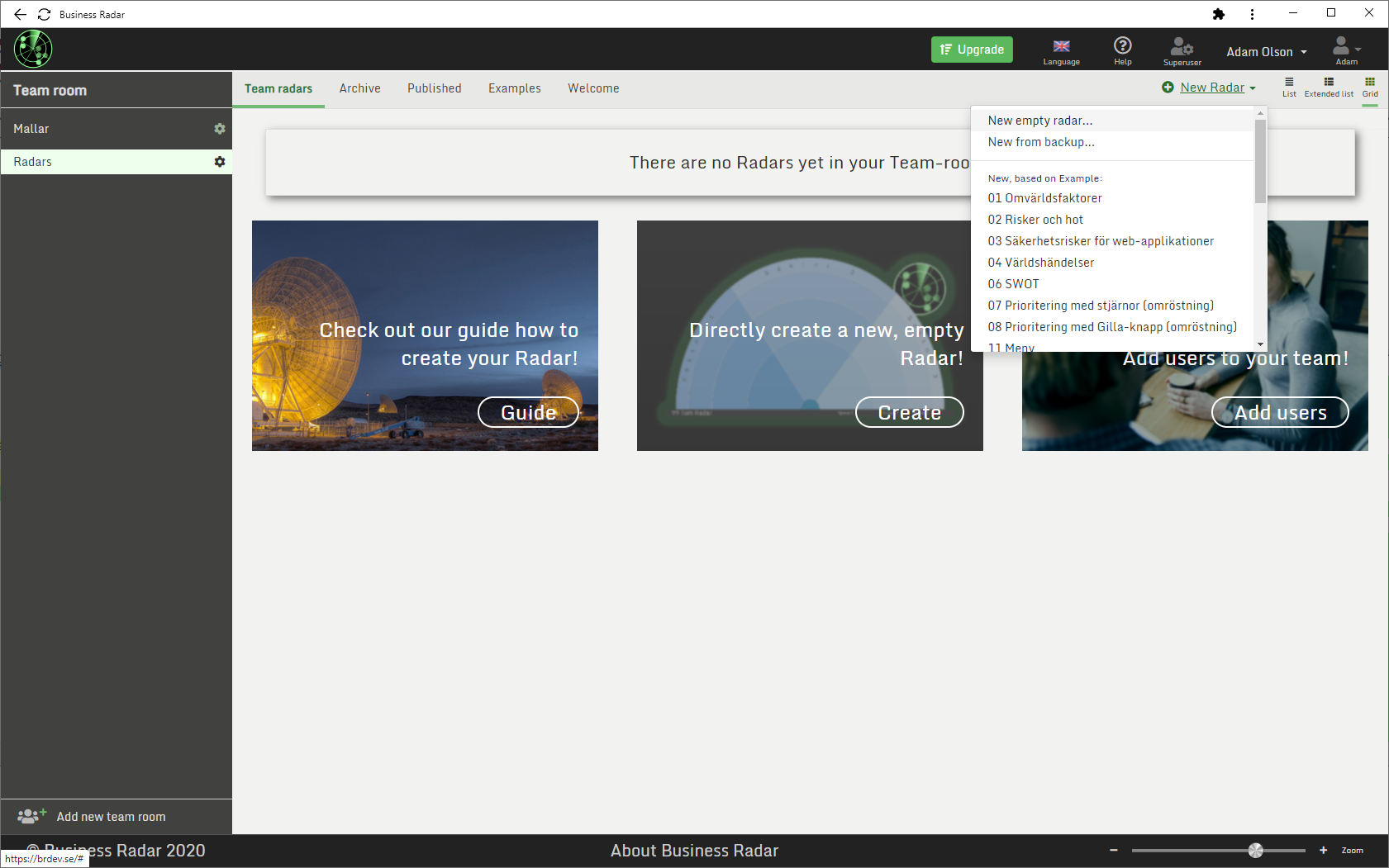Select example 08 Prioritering med Gilla-knapp
The height and width of the screenshot is (868, 1389).
coord(1112,327)
